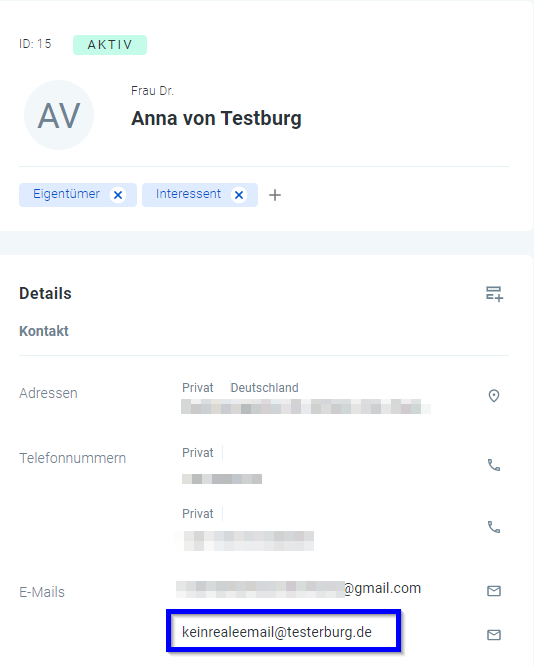Click the keinrealeemail@testerburg.de email address
This screenshot has height=666, width=534.
[277, 632]
